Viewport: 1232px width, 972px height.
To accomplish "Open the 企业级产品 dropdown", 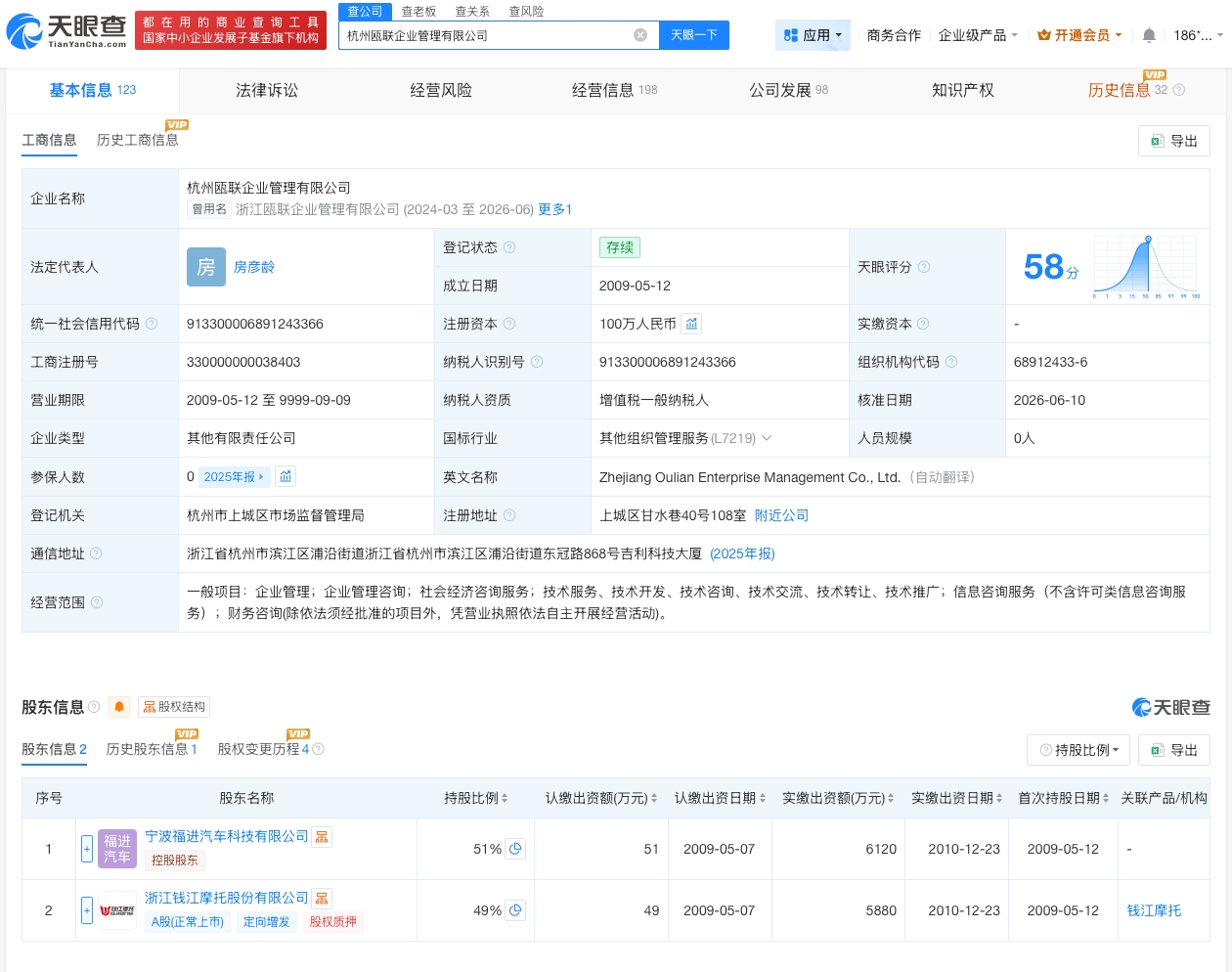I will pos(978,35).
